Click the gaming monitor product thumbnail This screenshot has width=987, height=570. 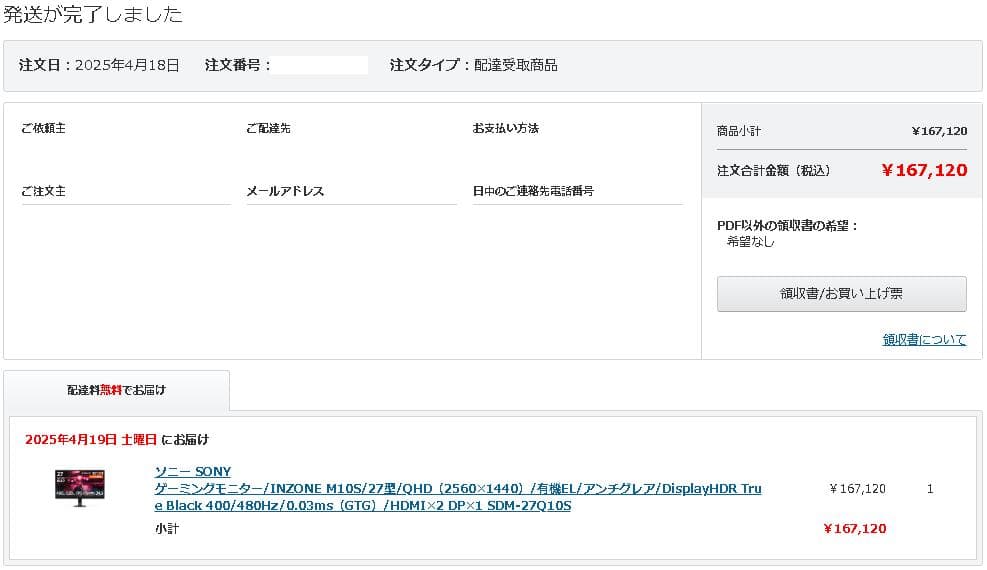tap(80, 488)
